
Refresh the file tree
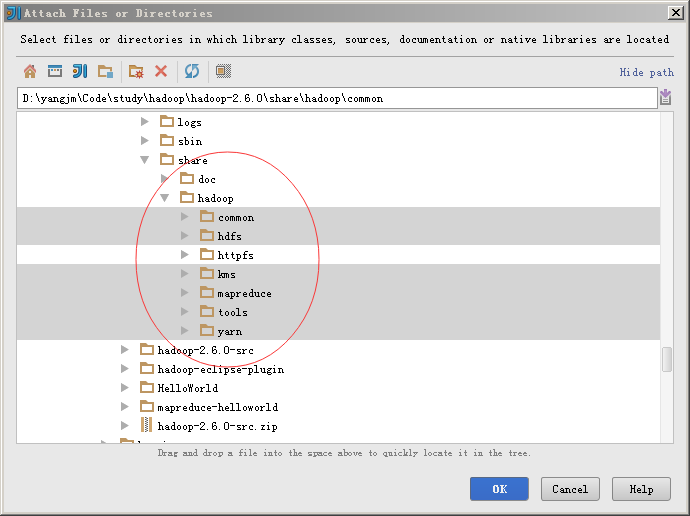pyautogui.click(x=192, y=71)
